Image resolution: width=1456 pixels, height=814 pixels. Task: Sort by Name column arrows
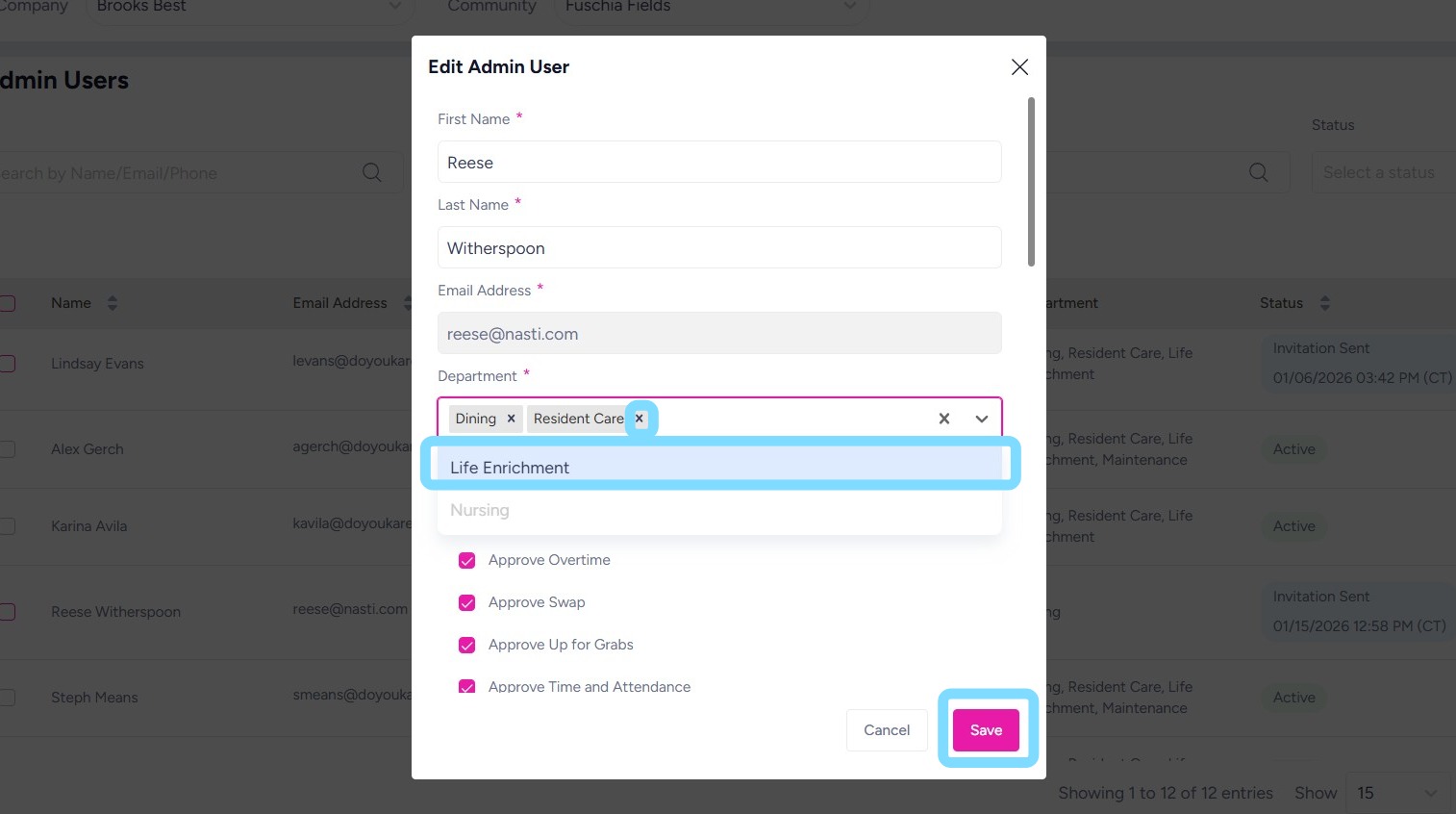pos(113,303)
